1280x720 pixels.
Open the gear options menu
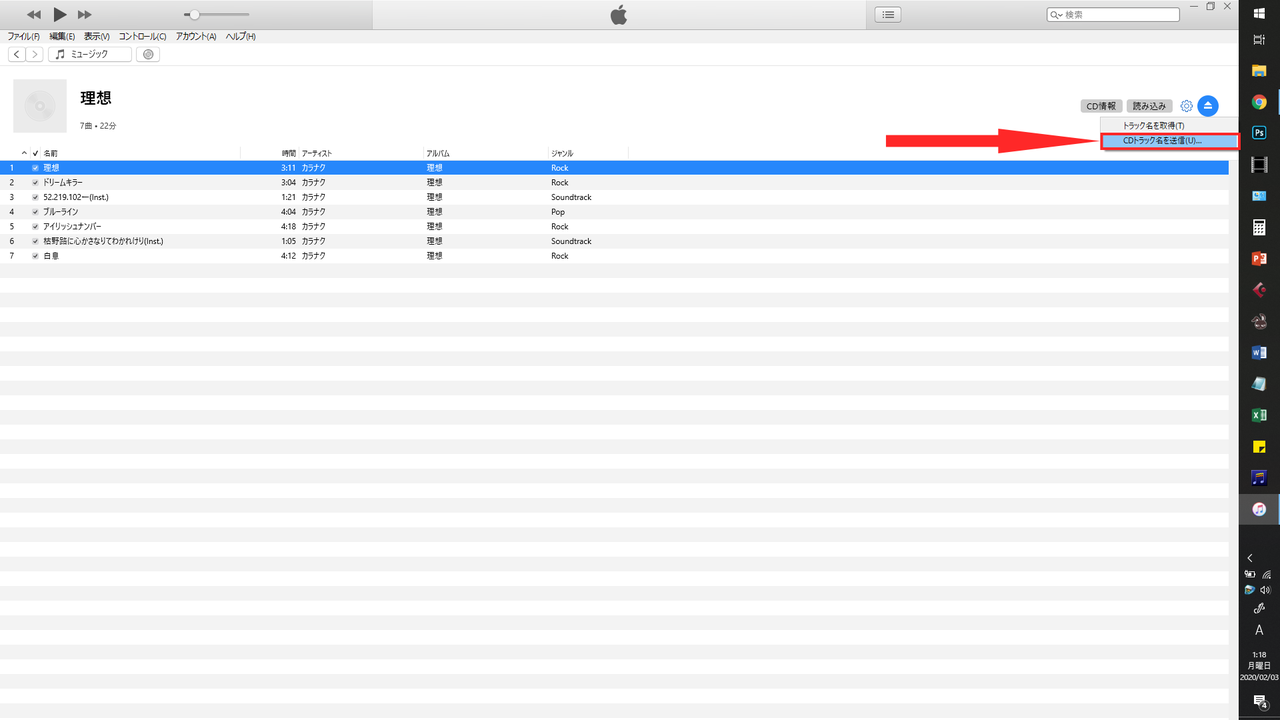[x=1186, y=106]
